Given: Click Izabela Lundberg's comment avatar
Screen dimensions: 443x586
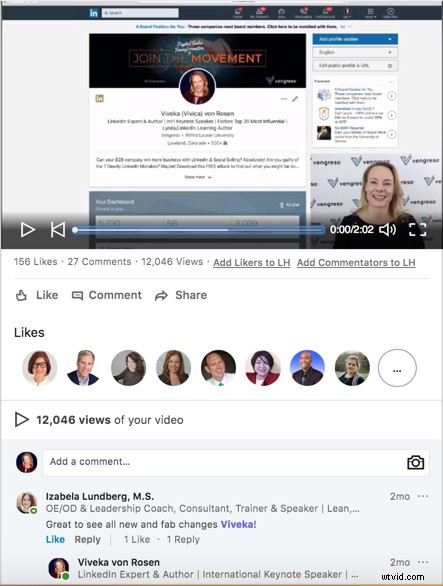Looking at the screenshot, I should (27, 503).
